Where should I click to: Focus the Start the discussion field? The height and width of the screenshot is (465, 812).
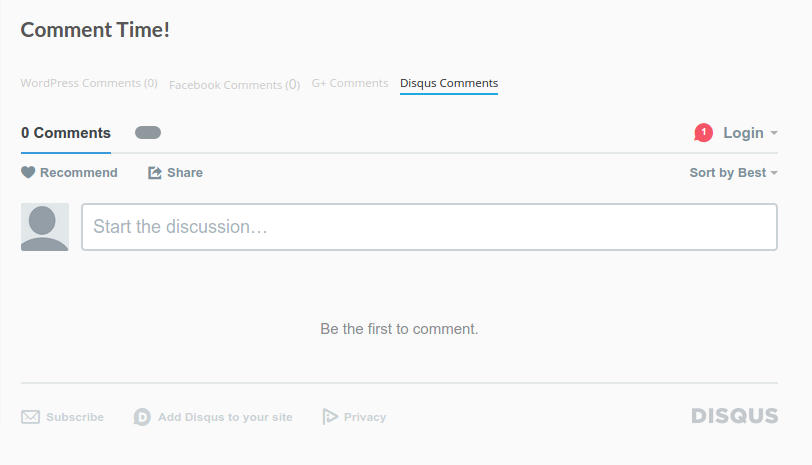pyautogui.click(x=429, y=227)
